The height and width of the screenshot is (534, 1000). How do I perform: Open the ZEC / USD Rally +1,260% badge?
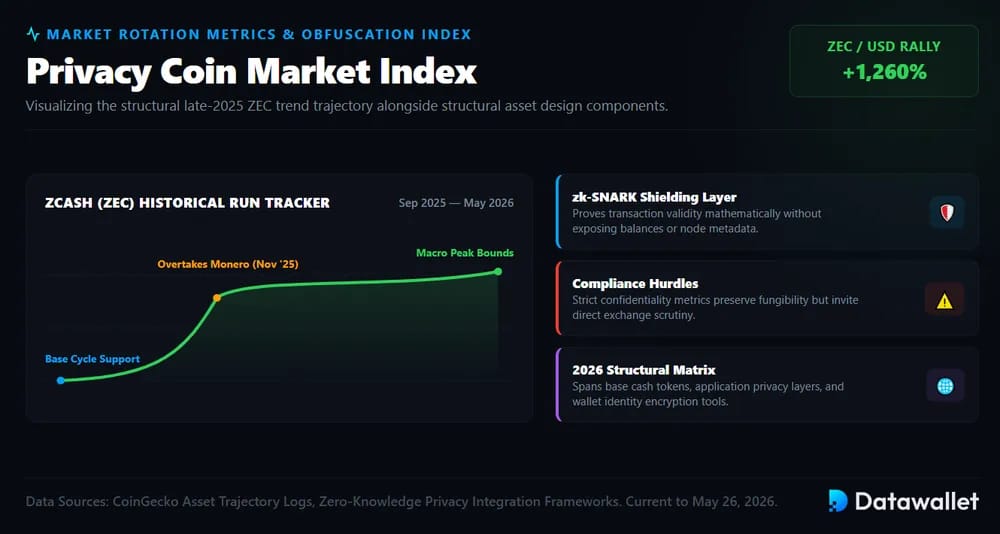coord(883,61)
